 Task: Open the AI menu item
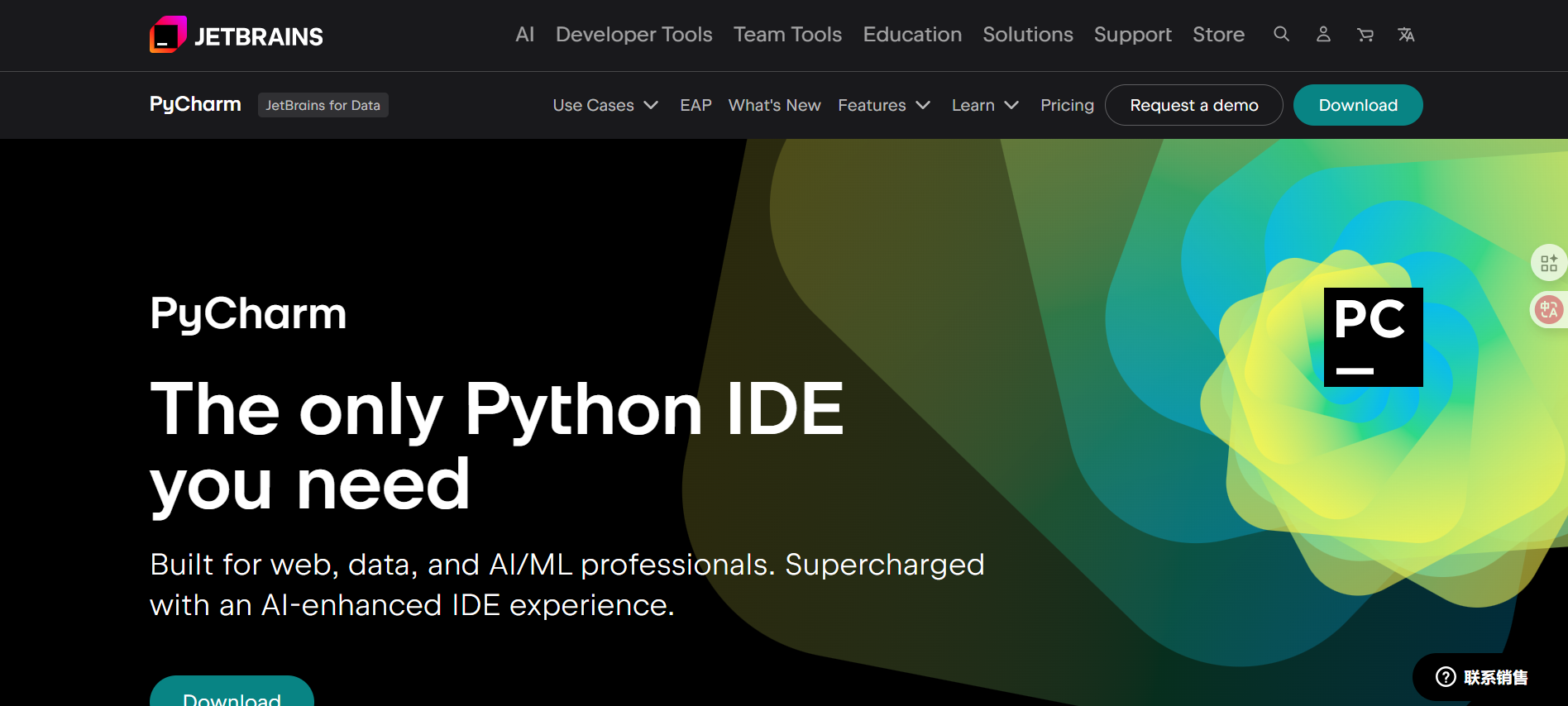pyautogui.click(x=524, y=35)
